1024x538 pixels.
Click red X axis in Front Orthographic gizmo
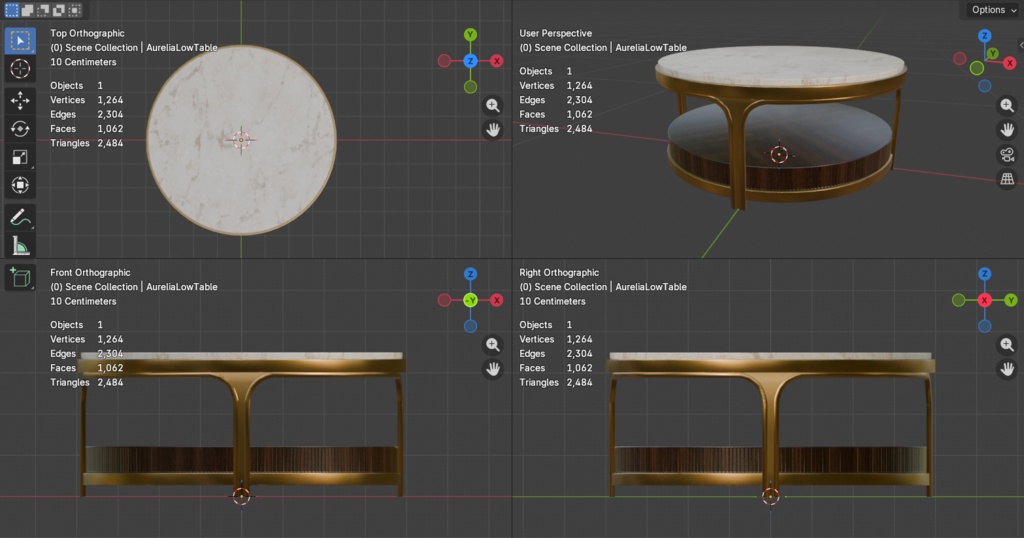(496, 300)
